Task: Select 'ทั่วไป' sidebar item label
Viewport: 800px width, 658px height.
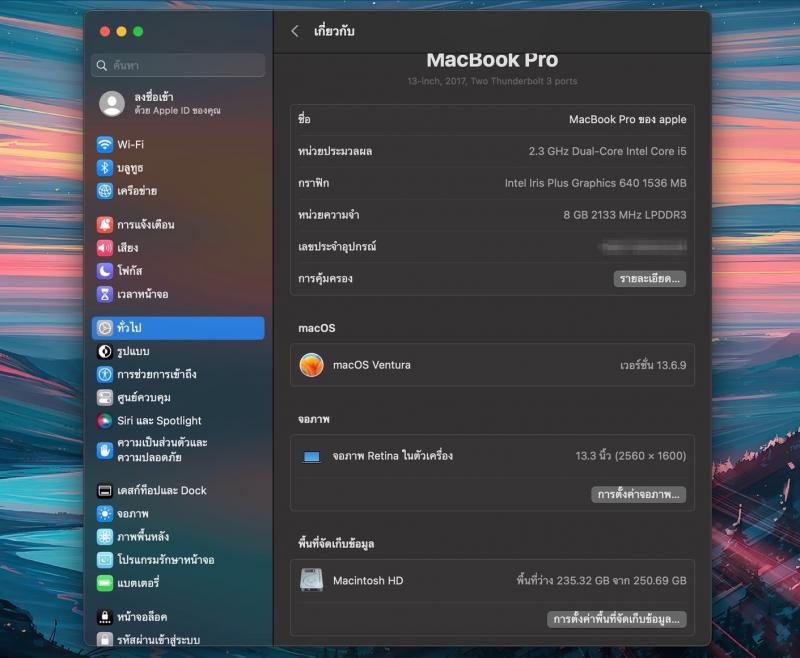Action: tap(129, 328)
